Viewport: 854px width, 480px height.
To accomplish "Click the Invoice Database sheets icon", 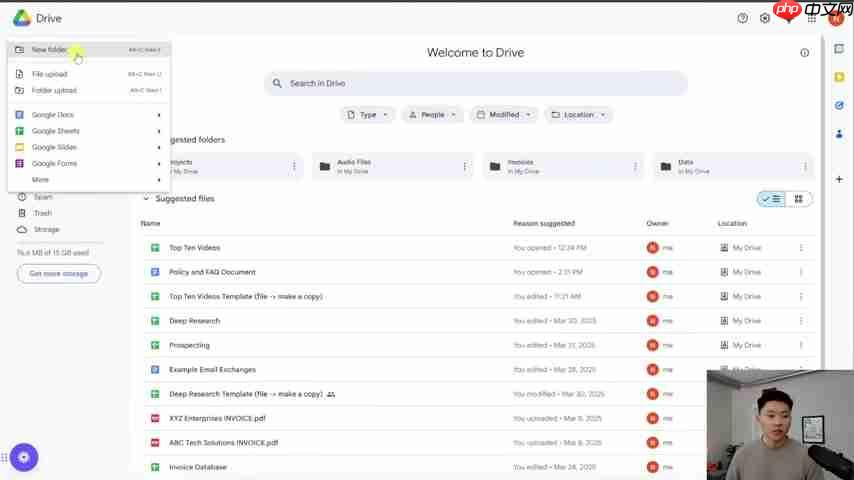I will [x=155, y=467].
